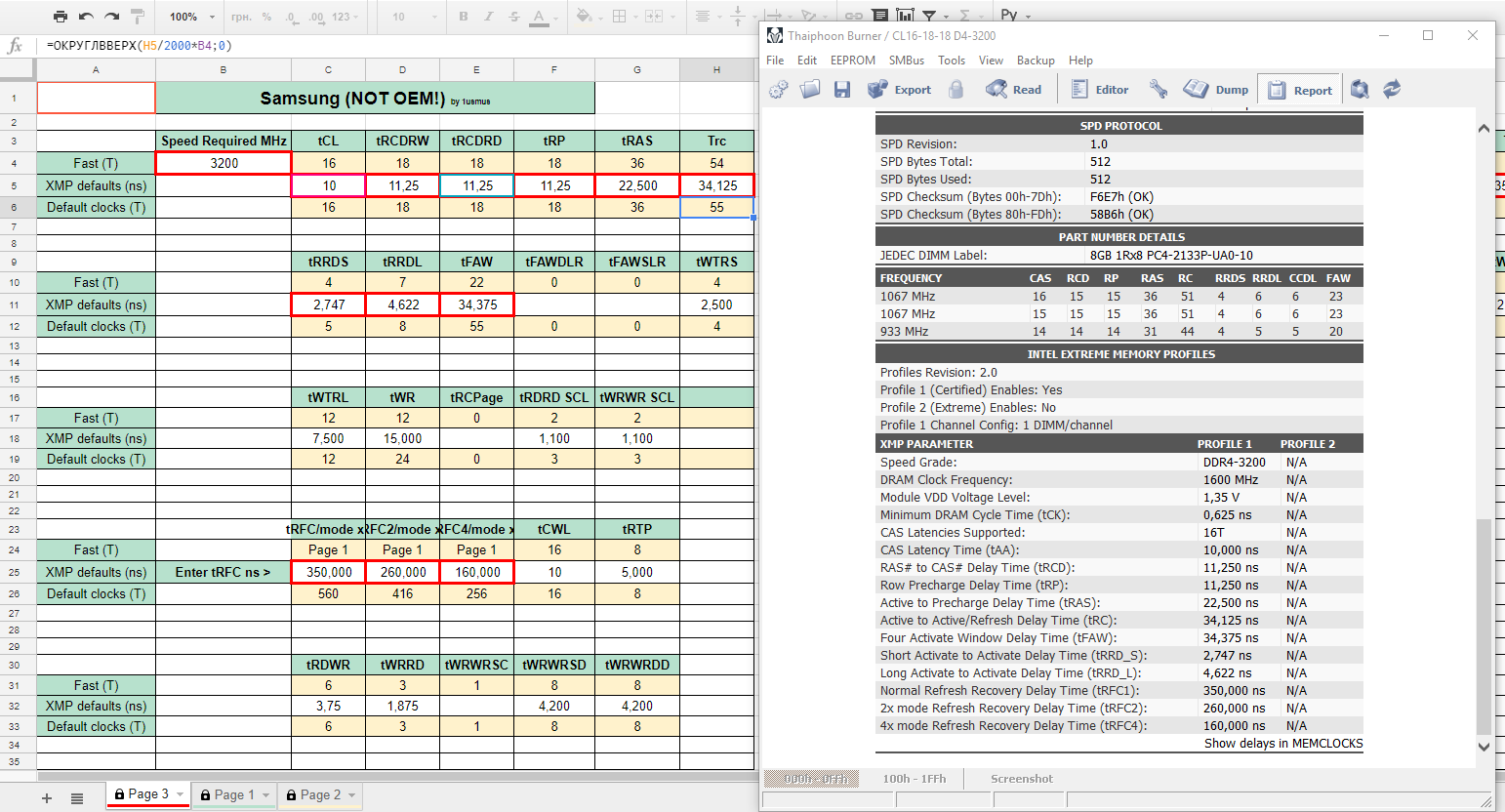1505x812 pixels.
Task: Open the File menu in Thaiphoon Burner
Action: coord(775,61)
